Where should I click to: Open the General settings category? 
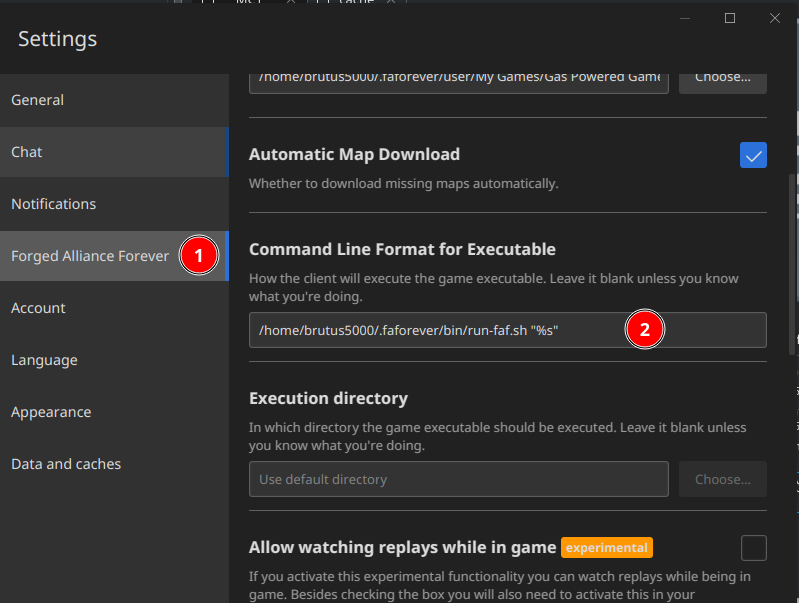point(114,100)
